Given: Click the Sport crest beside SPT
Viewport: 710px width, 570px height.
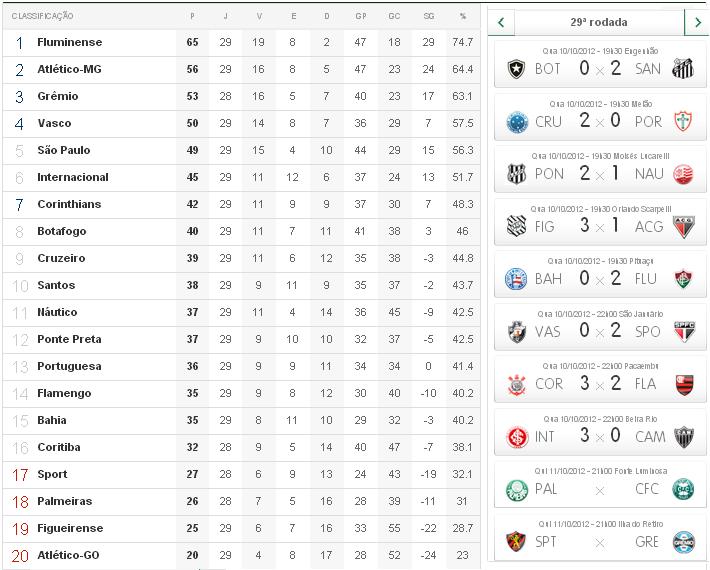Looking at the screenshot, I should coord(517,542).
